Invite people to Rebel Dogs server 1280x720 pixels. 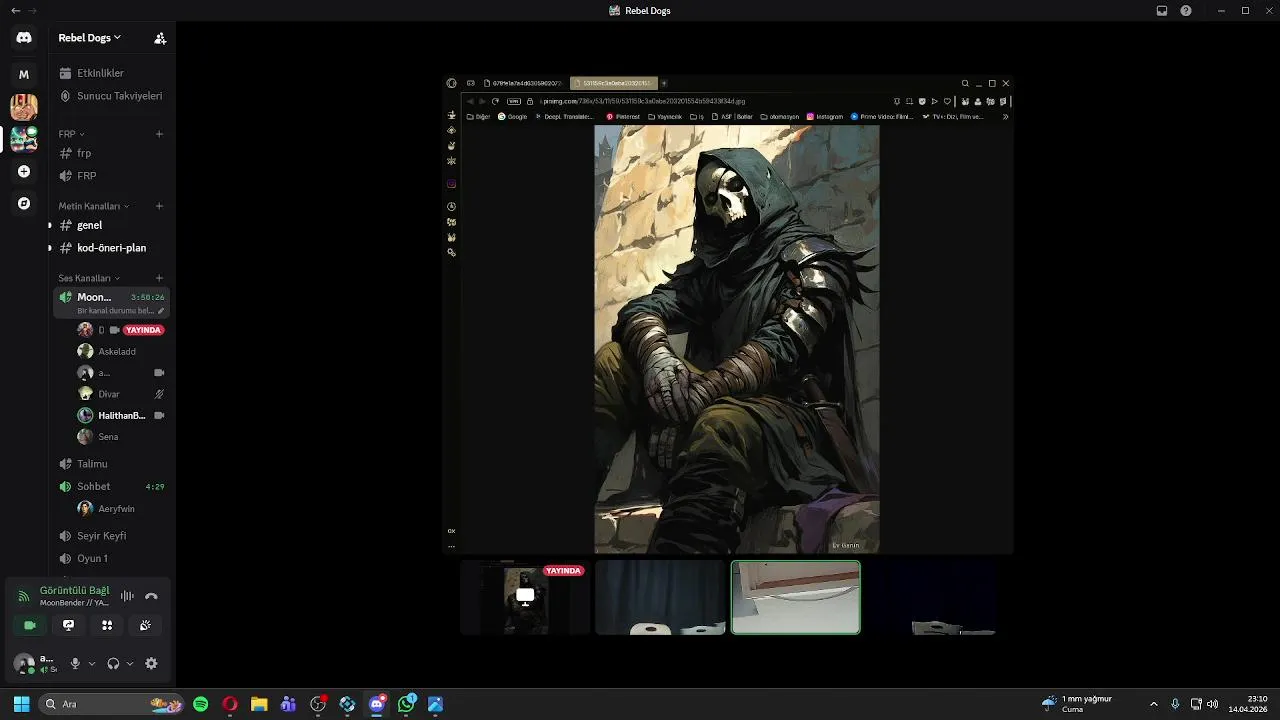[160, 38]
